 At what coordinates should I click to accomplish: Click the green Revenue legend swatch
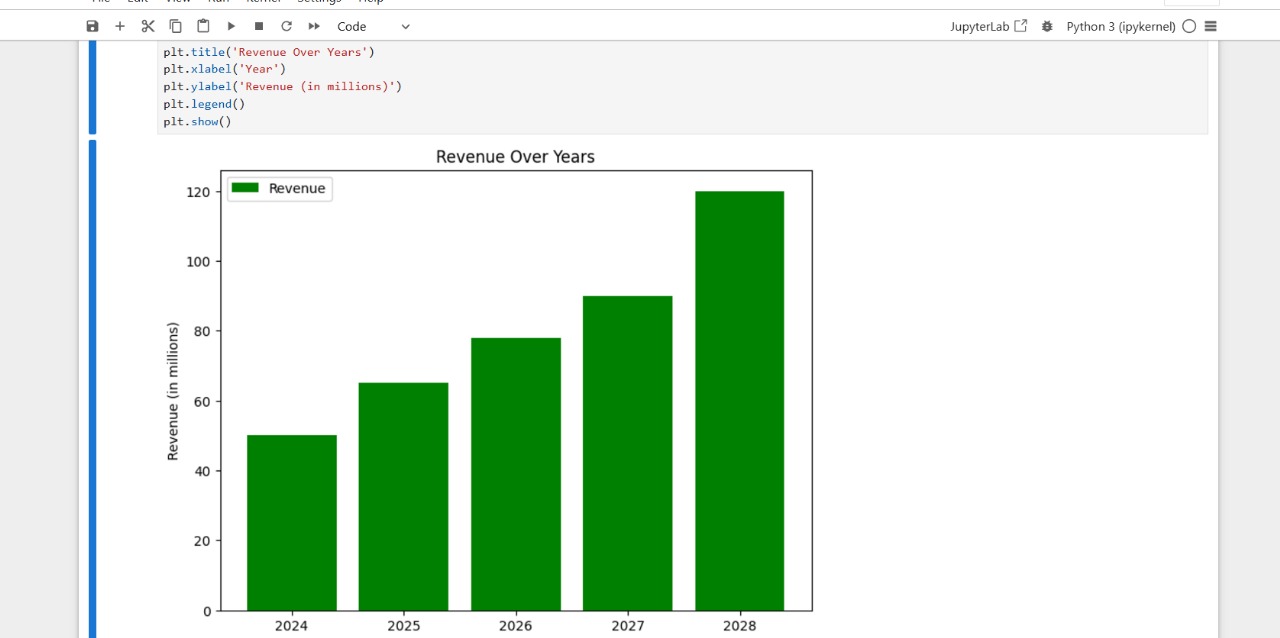pos(245,188)
